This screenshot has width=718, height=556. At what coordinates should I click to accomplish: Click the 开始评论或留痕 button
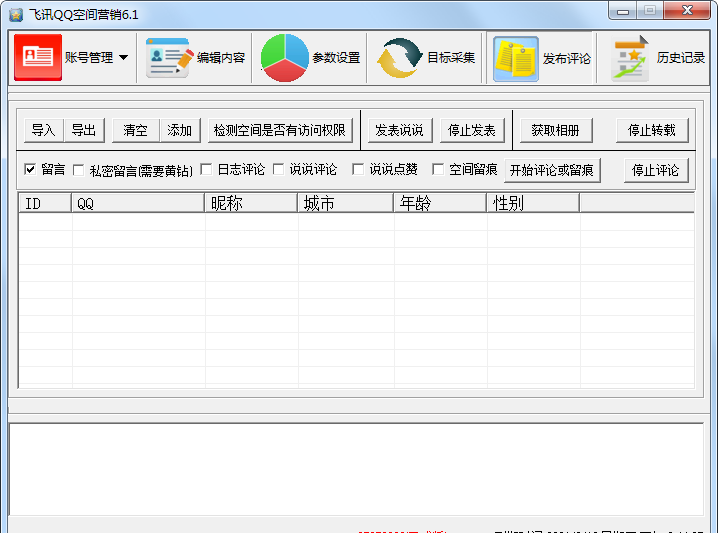pos(552,170)
